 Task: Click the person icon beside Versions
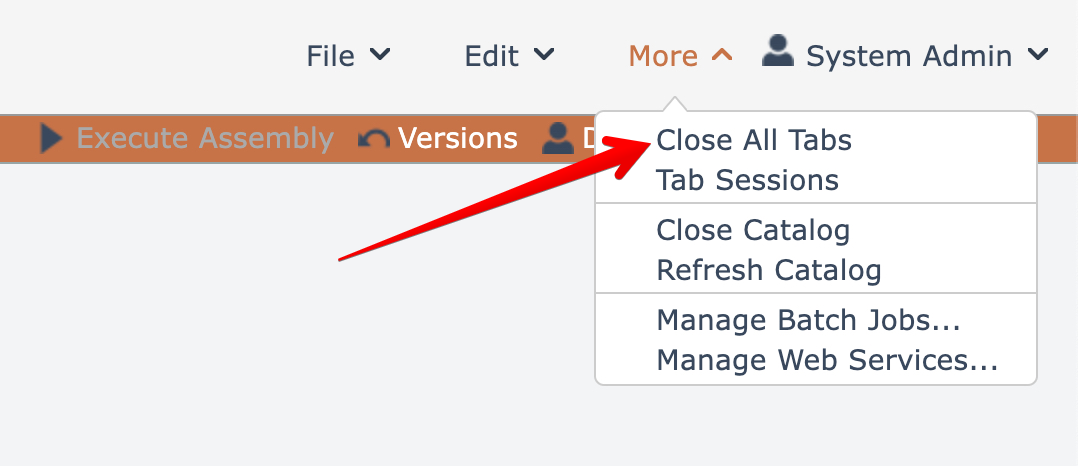pos(557,139)
